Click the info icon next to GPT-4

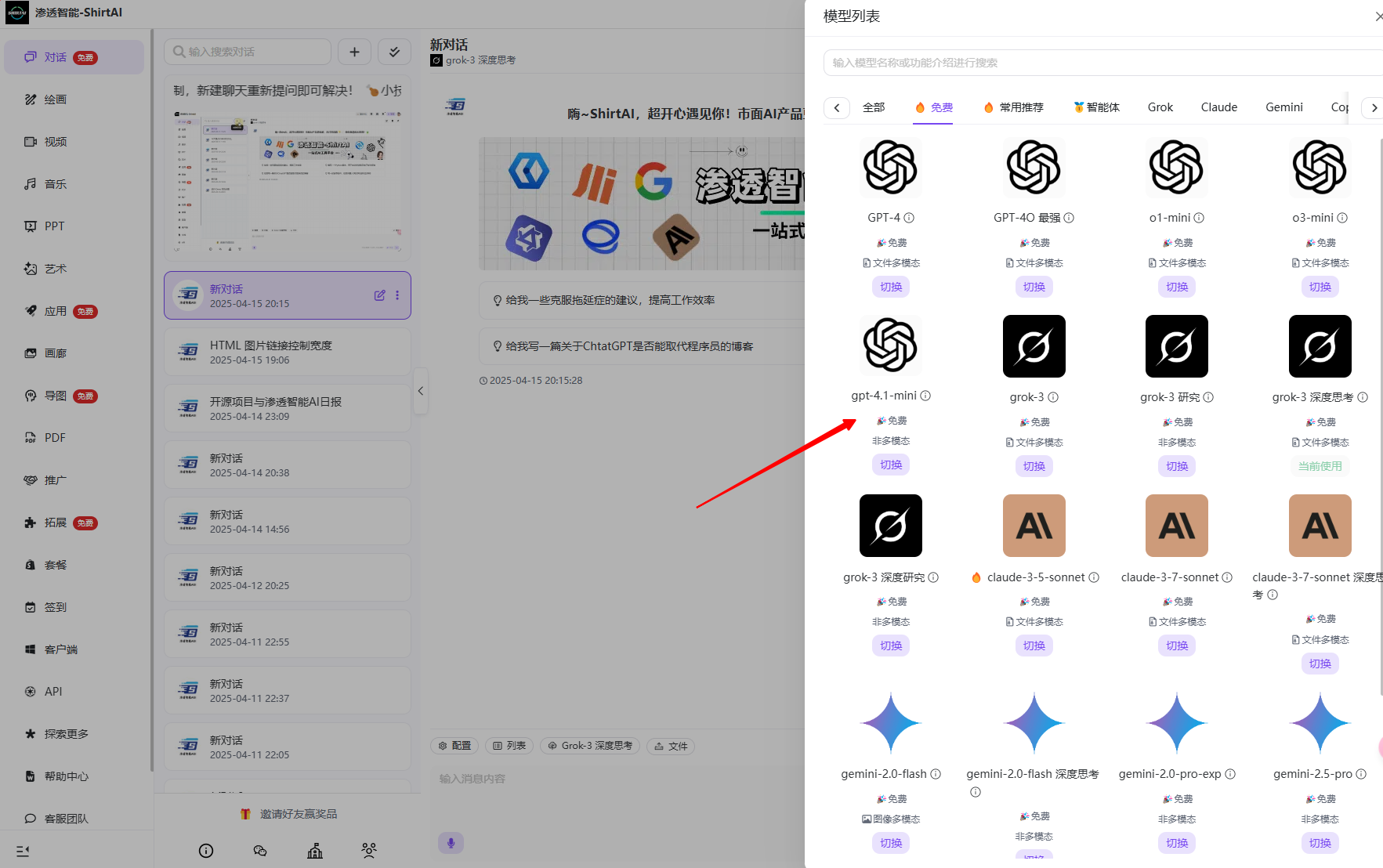click(909, 218)
